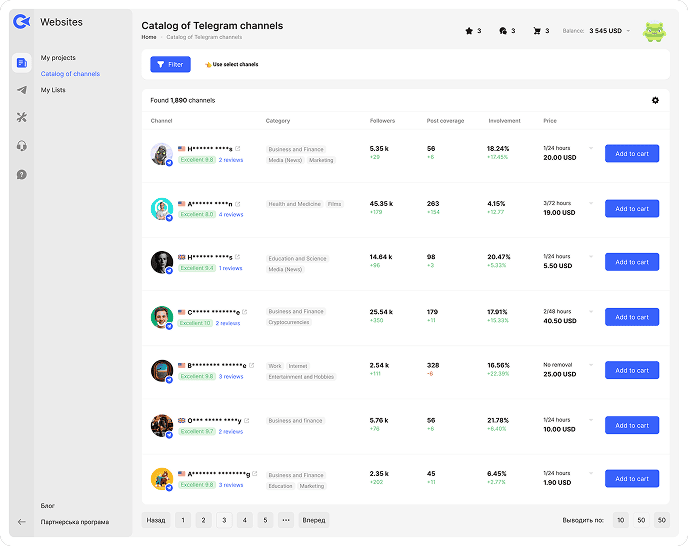Open the Websites section icon in sidebar
The height and width of the screenshot is (546, 688).
point(21,63)
